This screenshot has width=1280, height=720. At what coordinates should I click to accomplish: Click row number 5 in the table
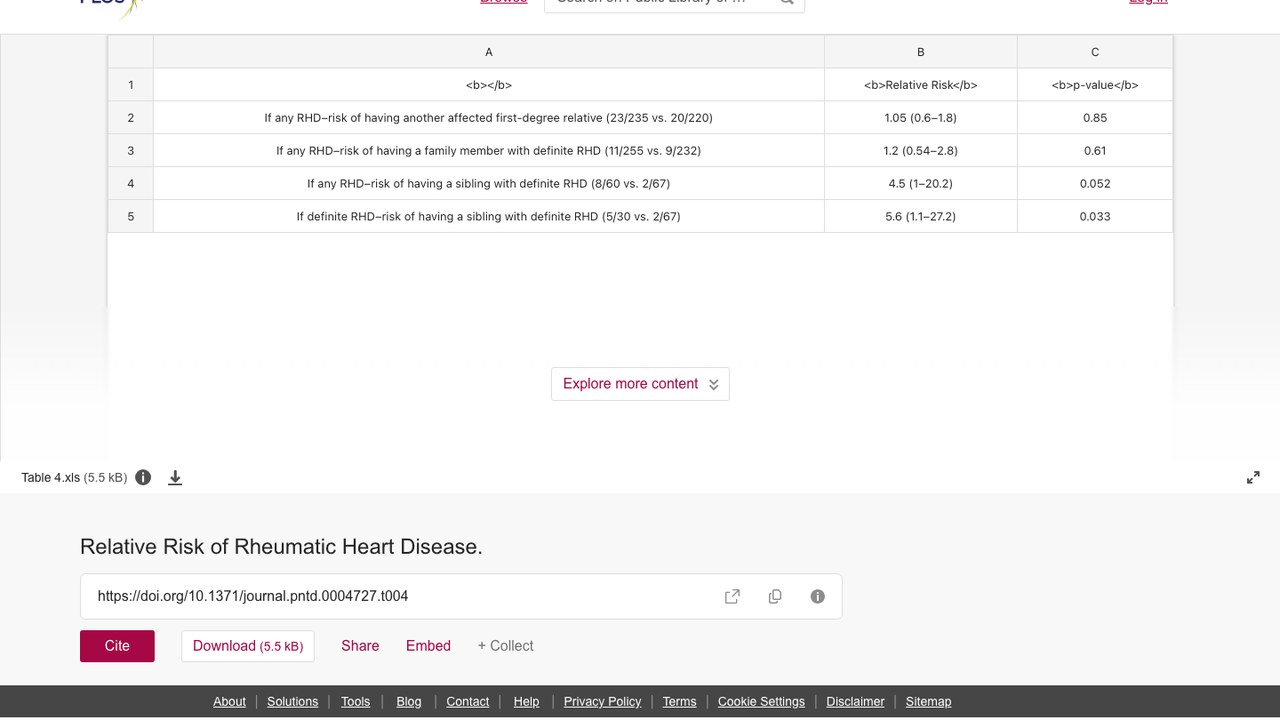[131, 216]
